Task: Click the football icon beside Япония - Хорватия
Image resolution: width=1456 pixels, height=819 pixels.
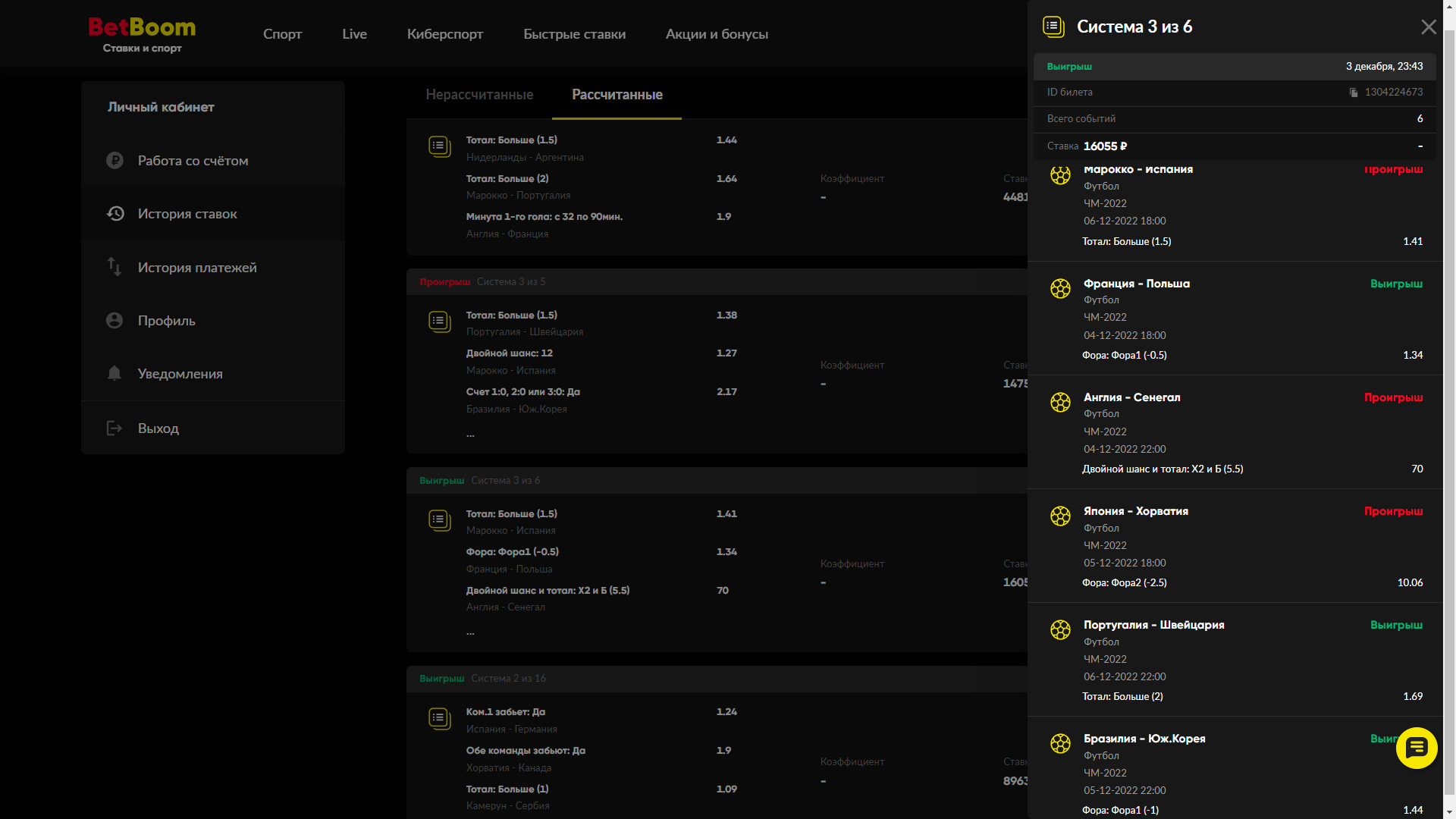Action: coord(1060,516)
